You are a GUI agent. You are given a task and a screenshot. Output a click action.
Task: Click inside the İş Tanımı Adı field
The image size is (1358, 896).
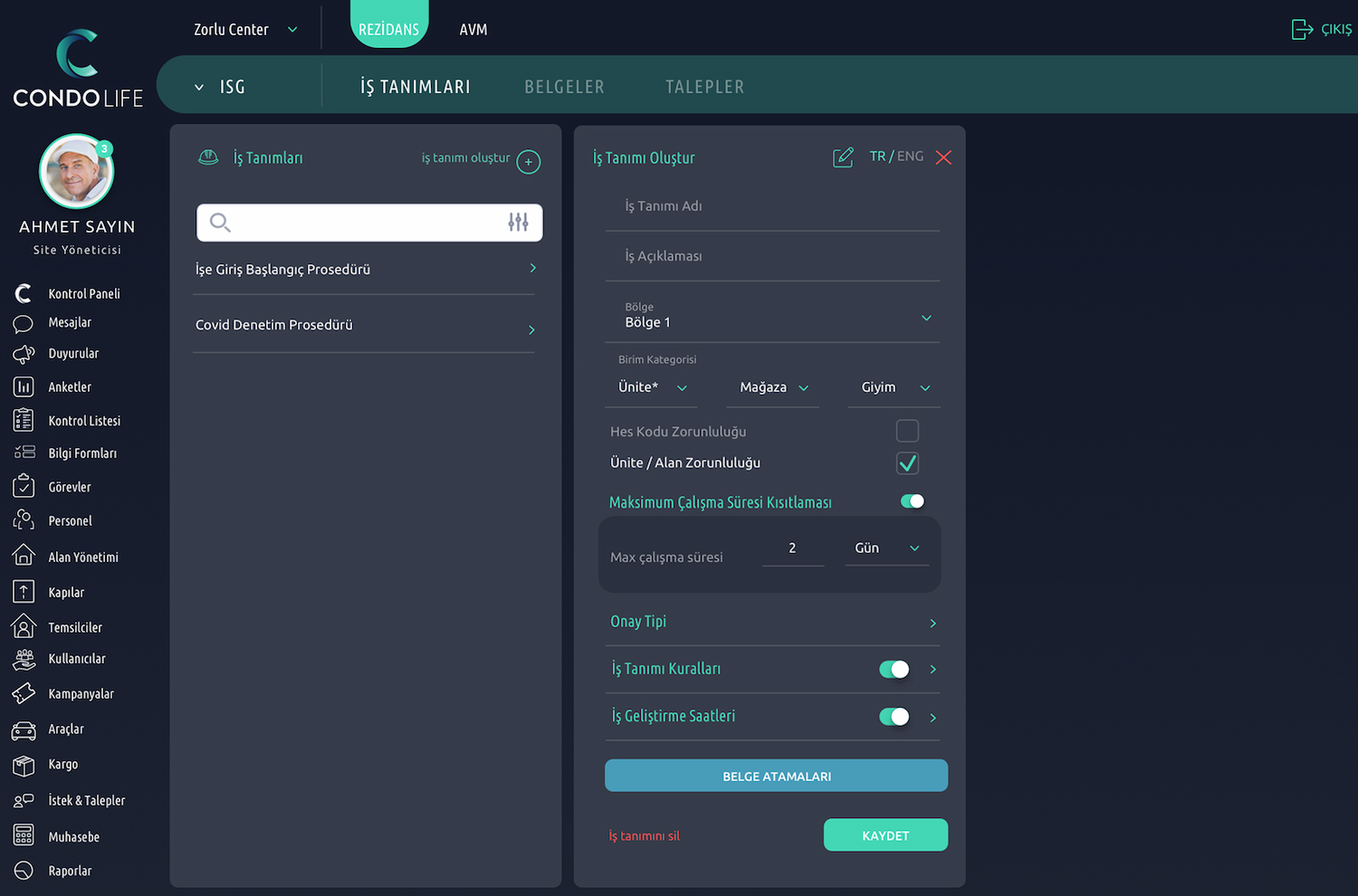point(772,206)
